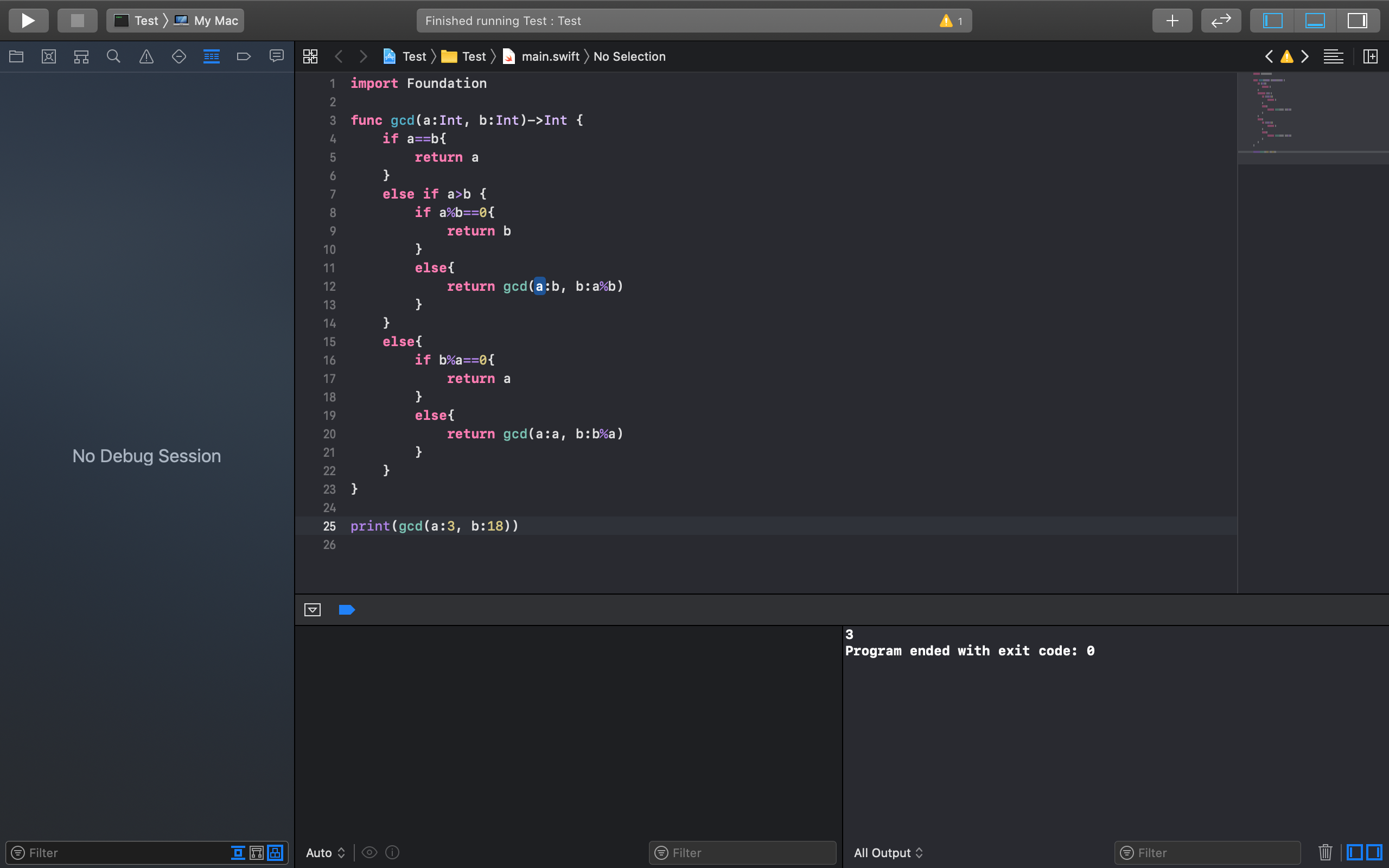Toggle the Navigator left panel button

(x=1272, y=21)
